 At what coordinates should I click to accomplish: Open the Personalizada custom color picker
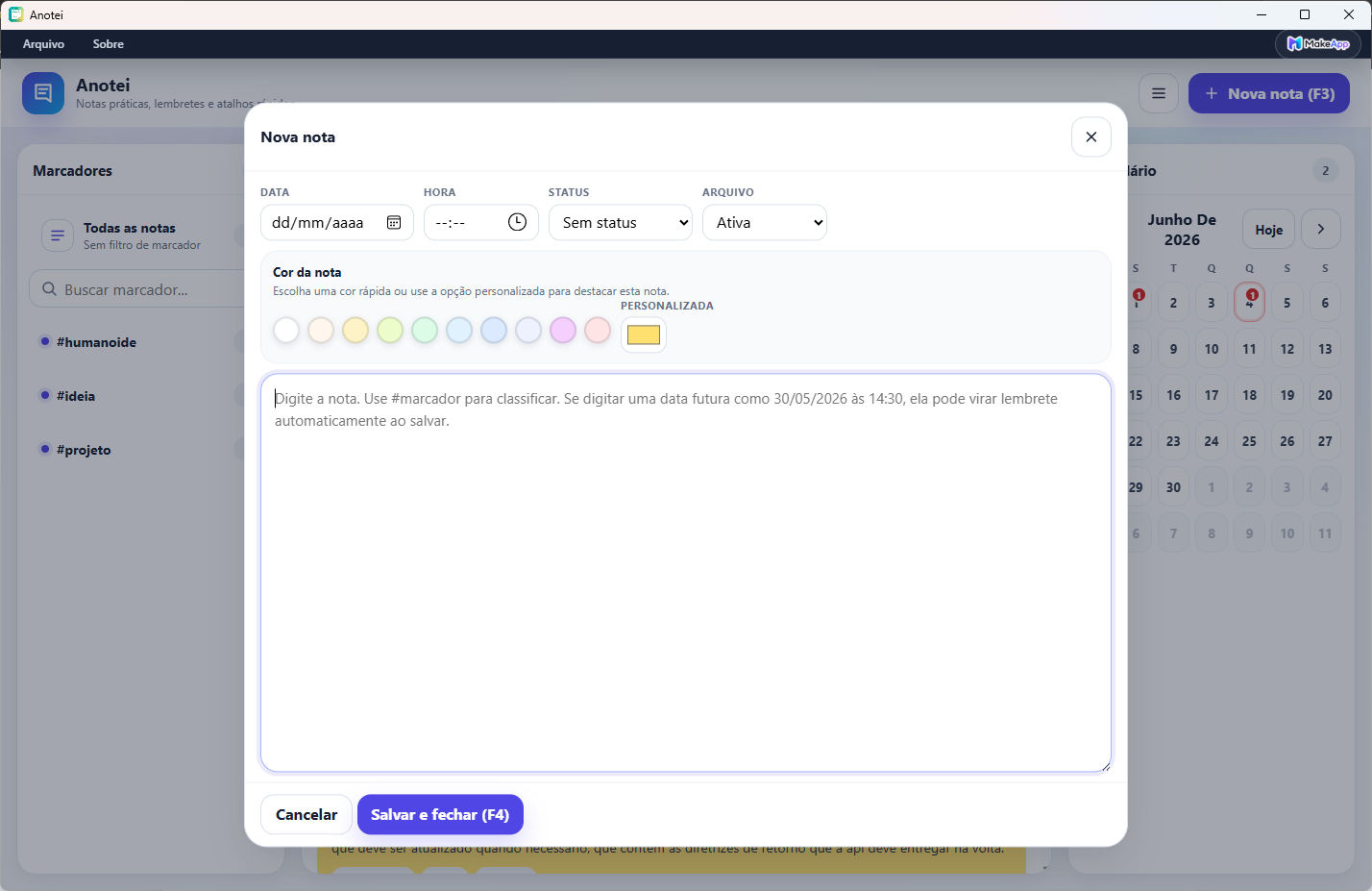(x=644, y=334)
